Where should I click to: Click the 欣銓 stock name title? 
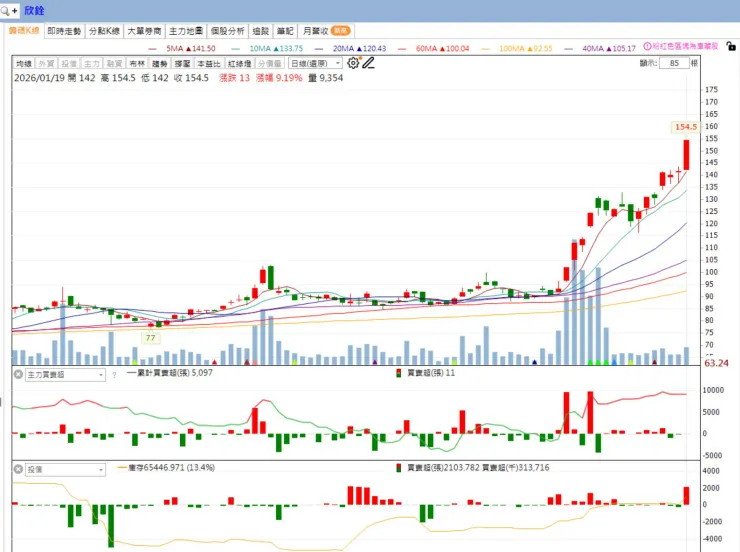[34, 10]
